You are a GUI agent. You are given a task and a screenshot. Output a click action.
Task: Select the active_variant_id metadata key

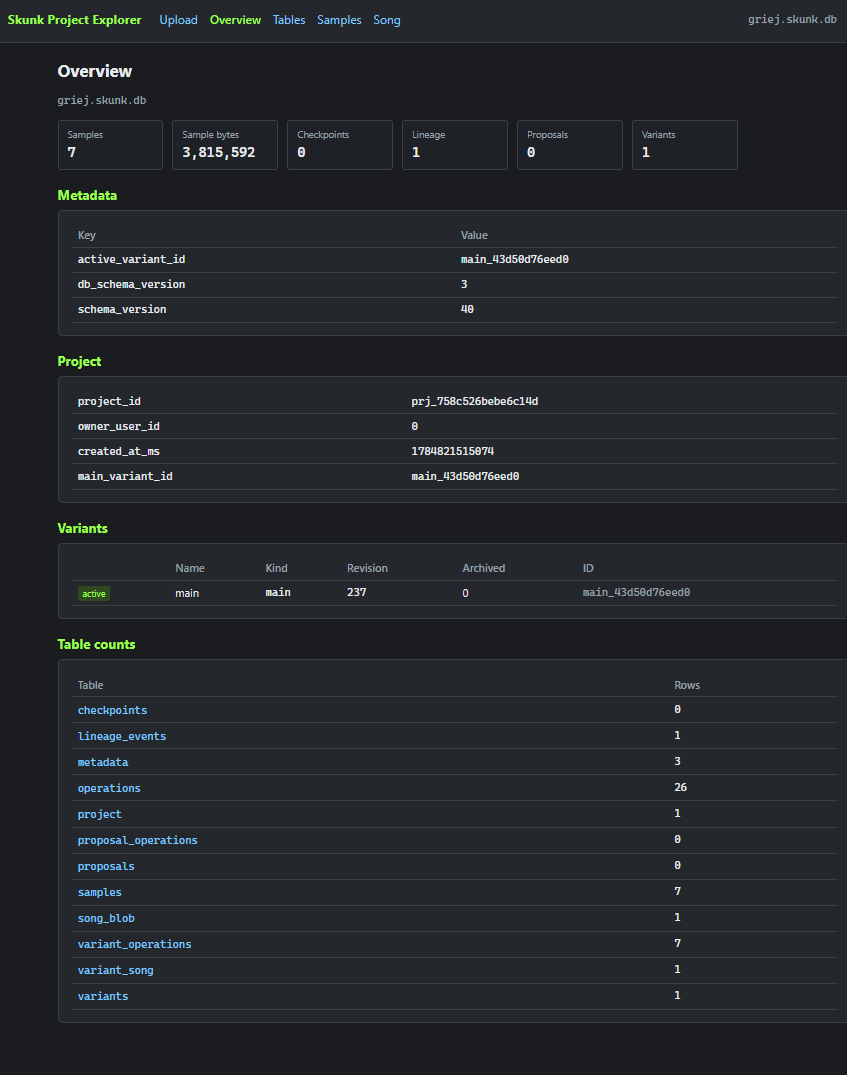click(131, 259)
